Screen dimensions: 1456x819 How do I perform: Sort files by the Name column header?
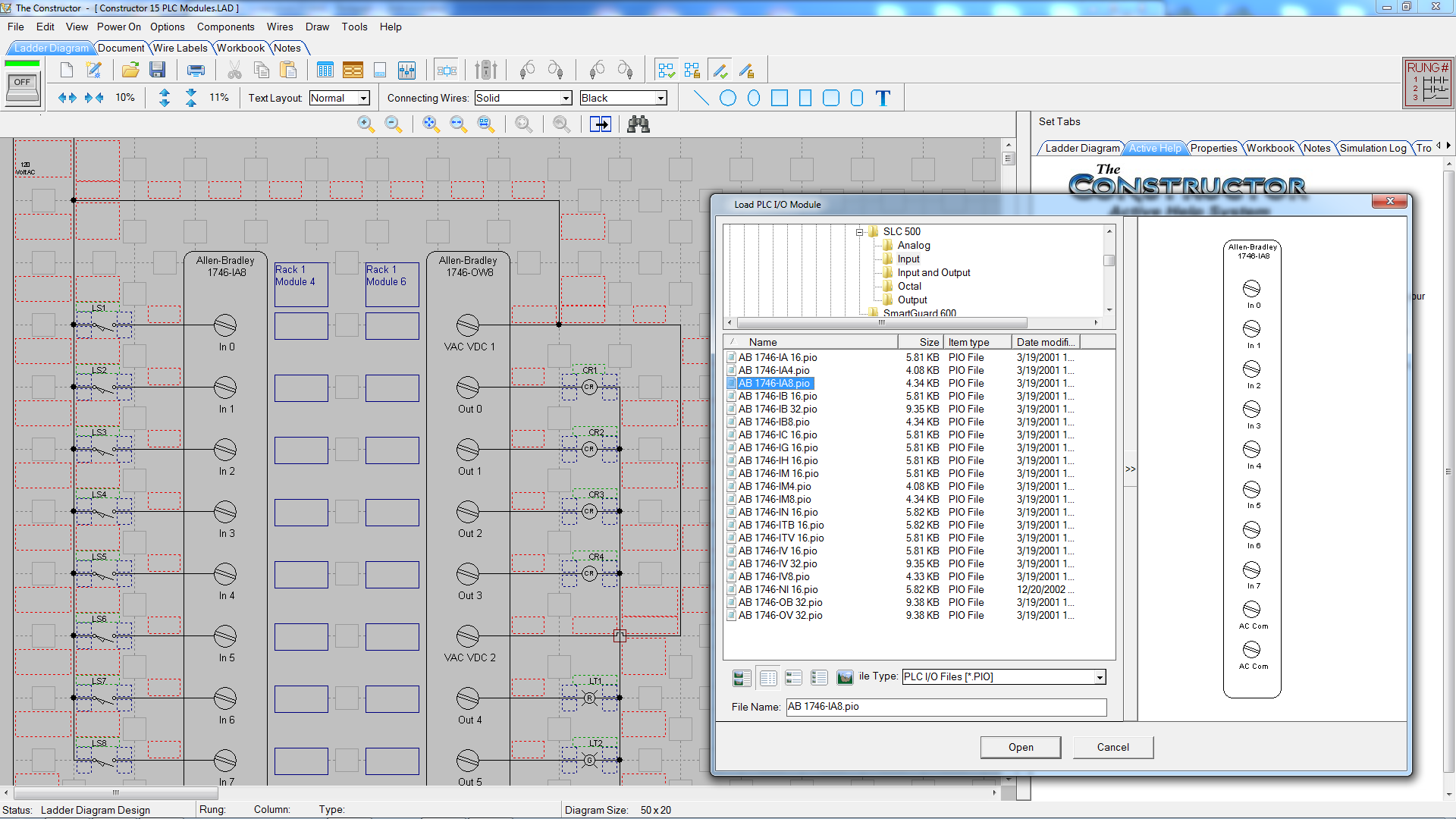[811, 342]
